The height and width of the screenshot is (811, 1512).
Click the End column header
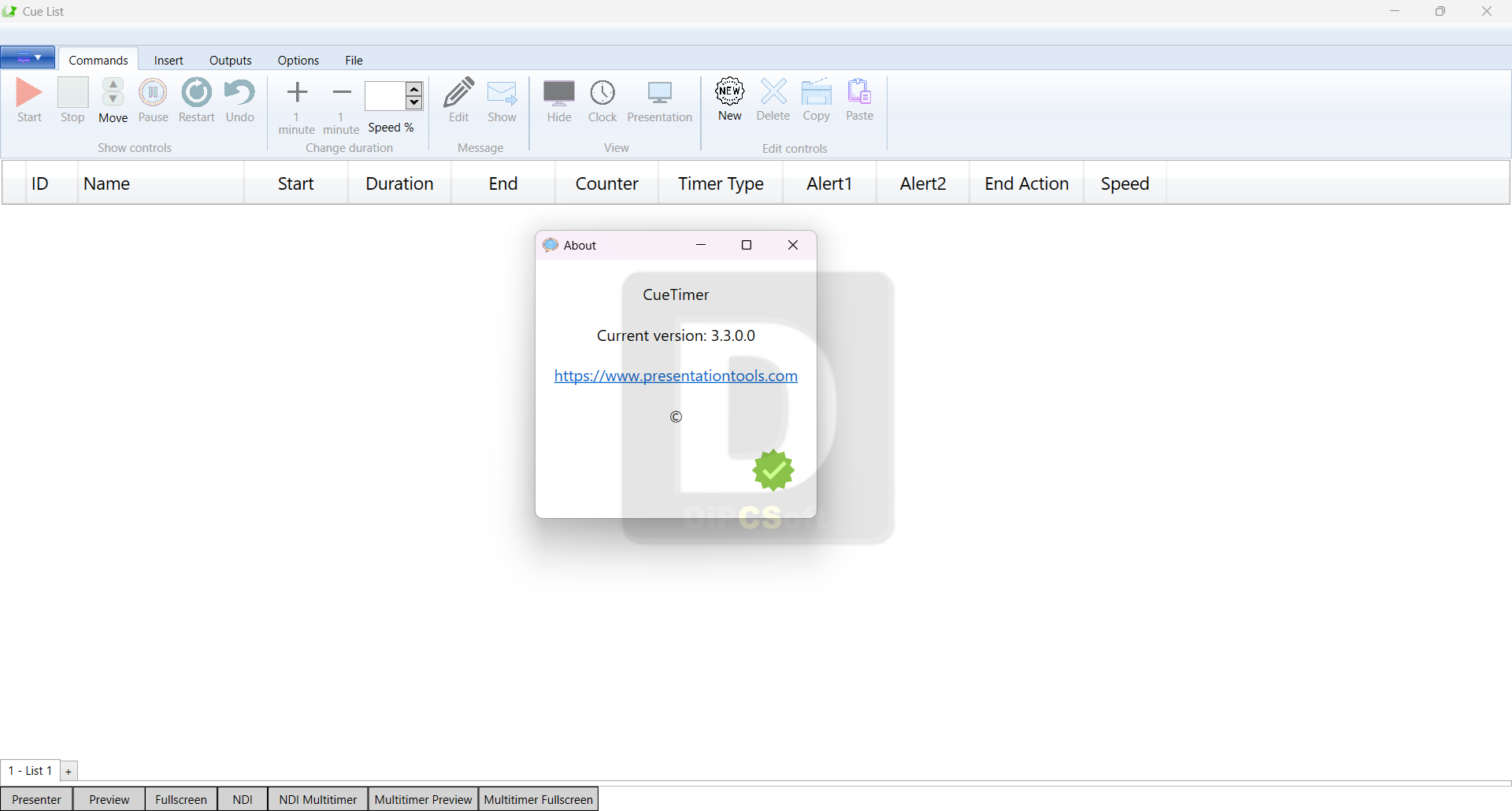click(503, 183)
